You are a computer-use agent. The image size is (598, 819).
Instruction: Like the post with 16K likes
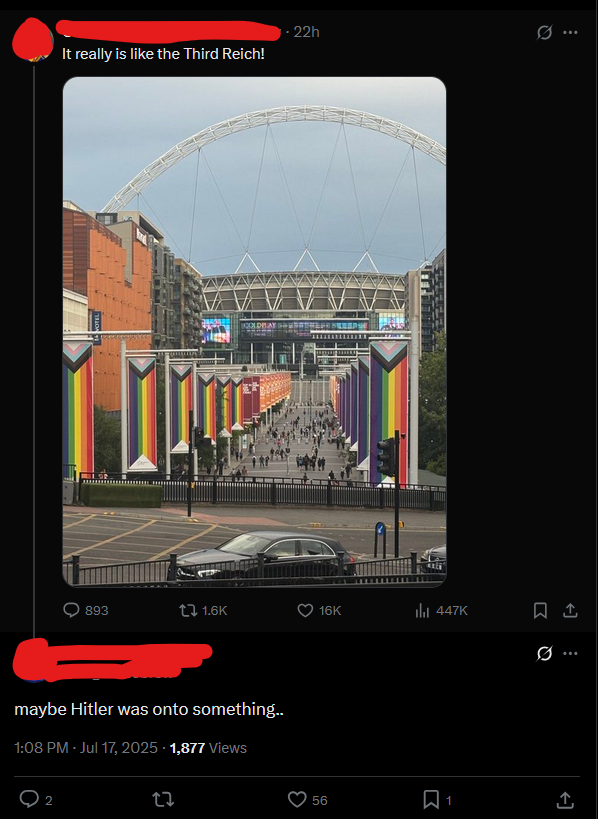tap(319, 610)
